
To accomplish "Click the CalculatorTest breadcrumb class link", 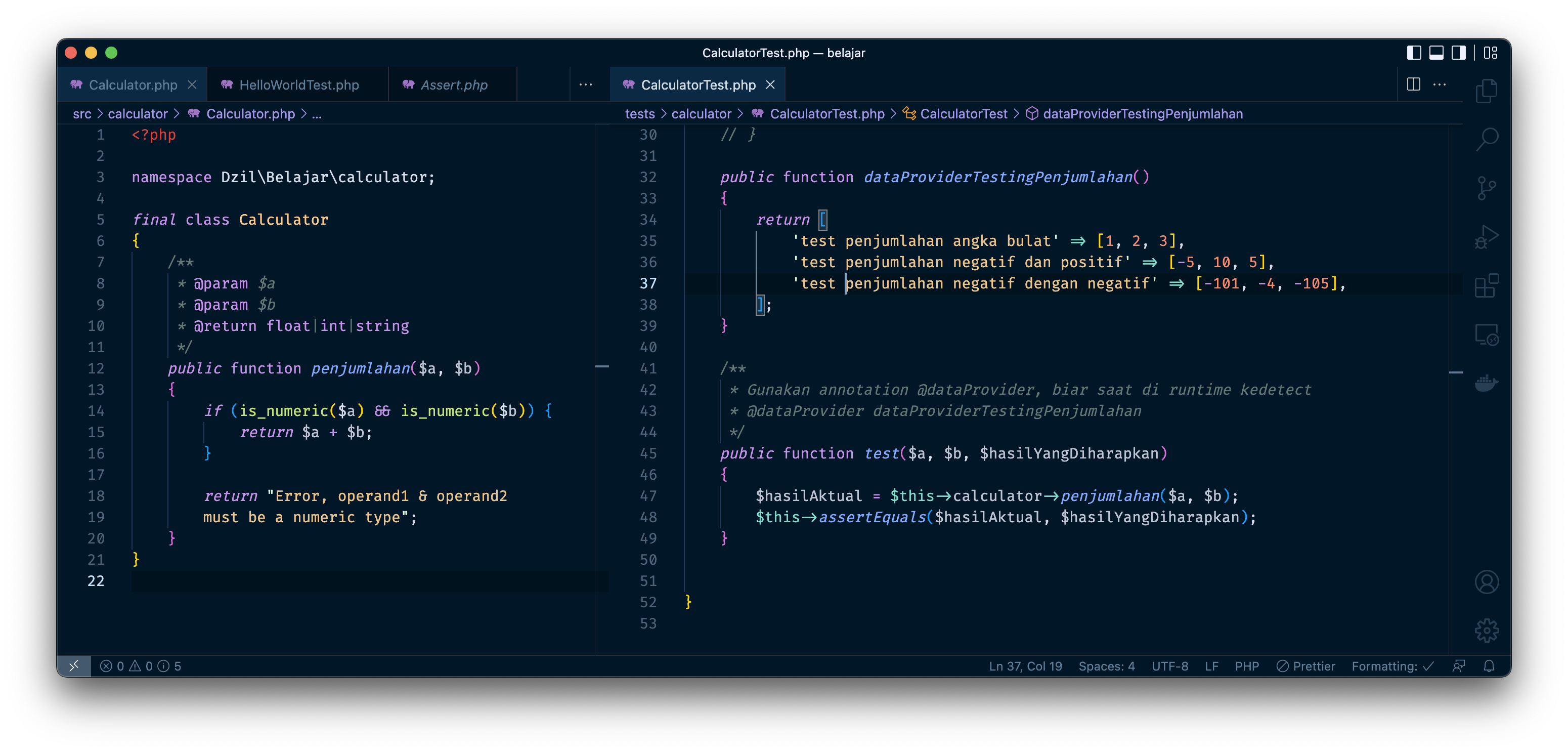I will pos(963,114).
